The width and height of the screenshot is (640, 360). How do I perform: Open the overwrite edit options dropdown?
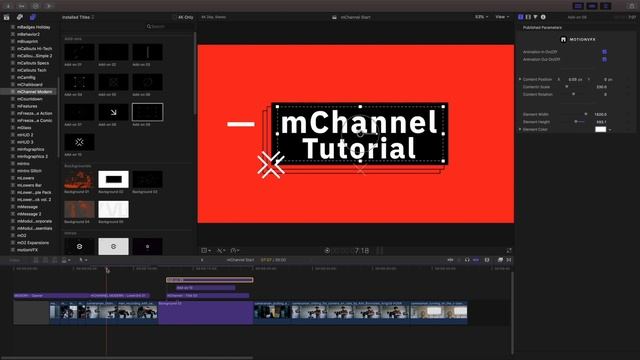[66, 260]
